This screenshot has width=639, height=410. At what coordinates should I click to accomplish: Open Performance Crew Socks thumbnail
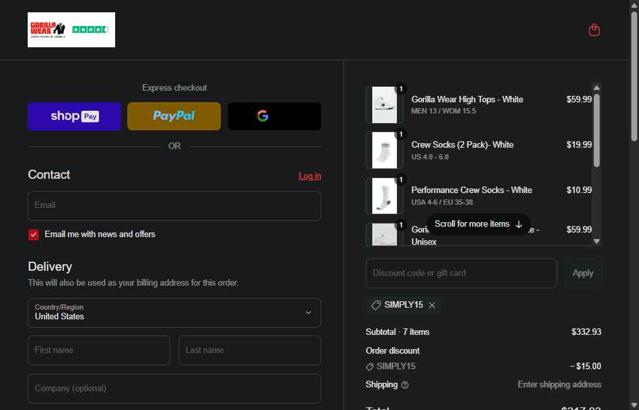coord(384,196)
